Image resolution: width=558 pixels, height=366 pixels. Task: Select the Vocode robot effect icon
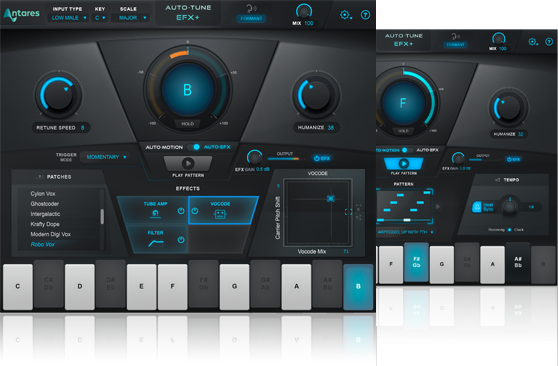coord(220,214)
